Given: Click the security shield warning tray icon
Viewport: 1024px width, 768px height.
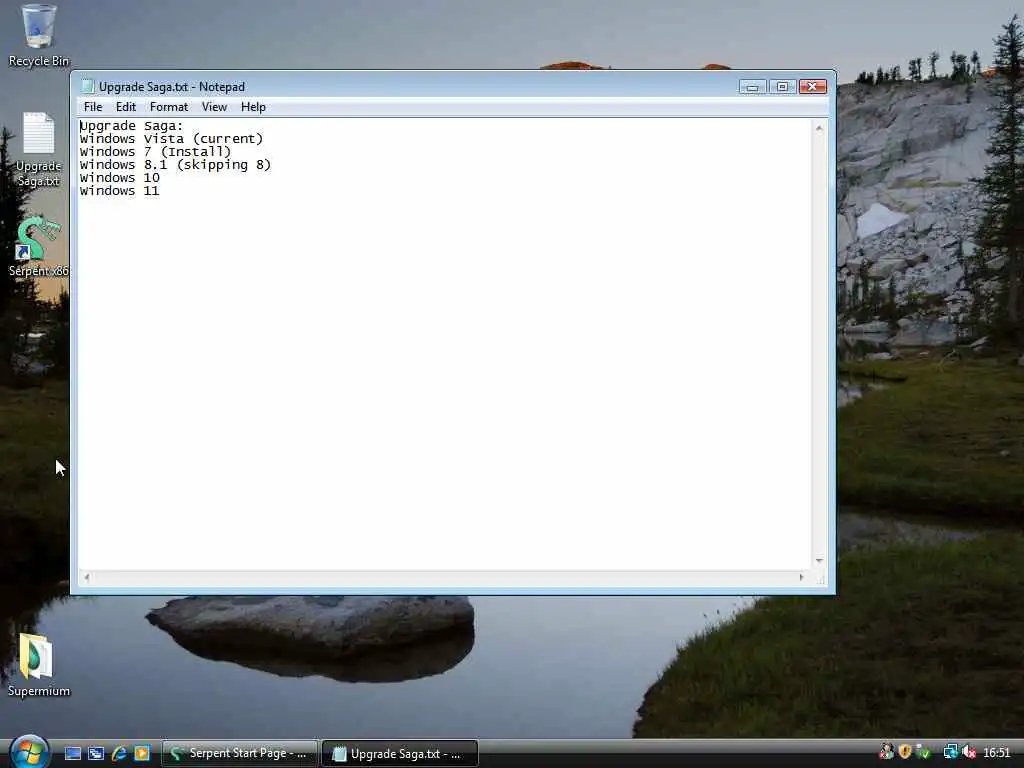Looking at the screenshot, I should click(904, 752).
